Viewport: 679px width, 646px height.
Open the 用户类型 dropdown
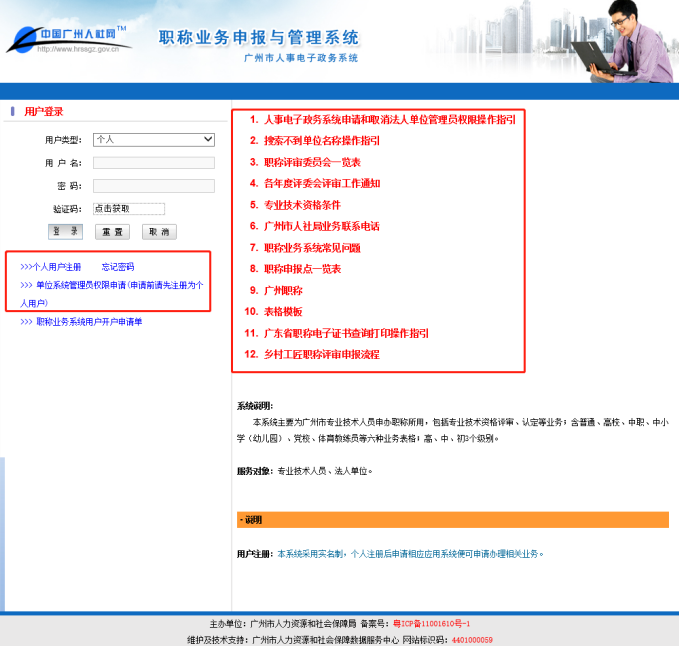pos(154,139)
